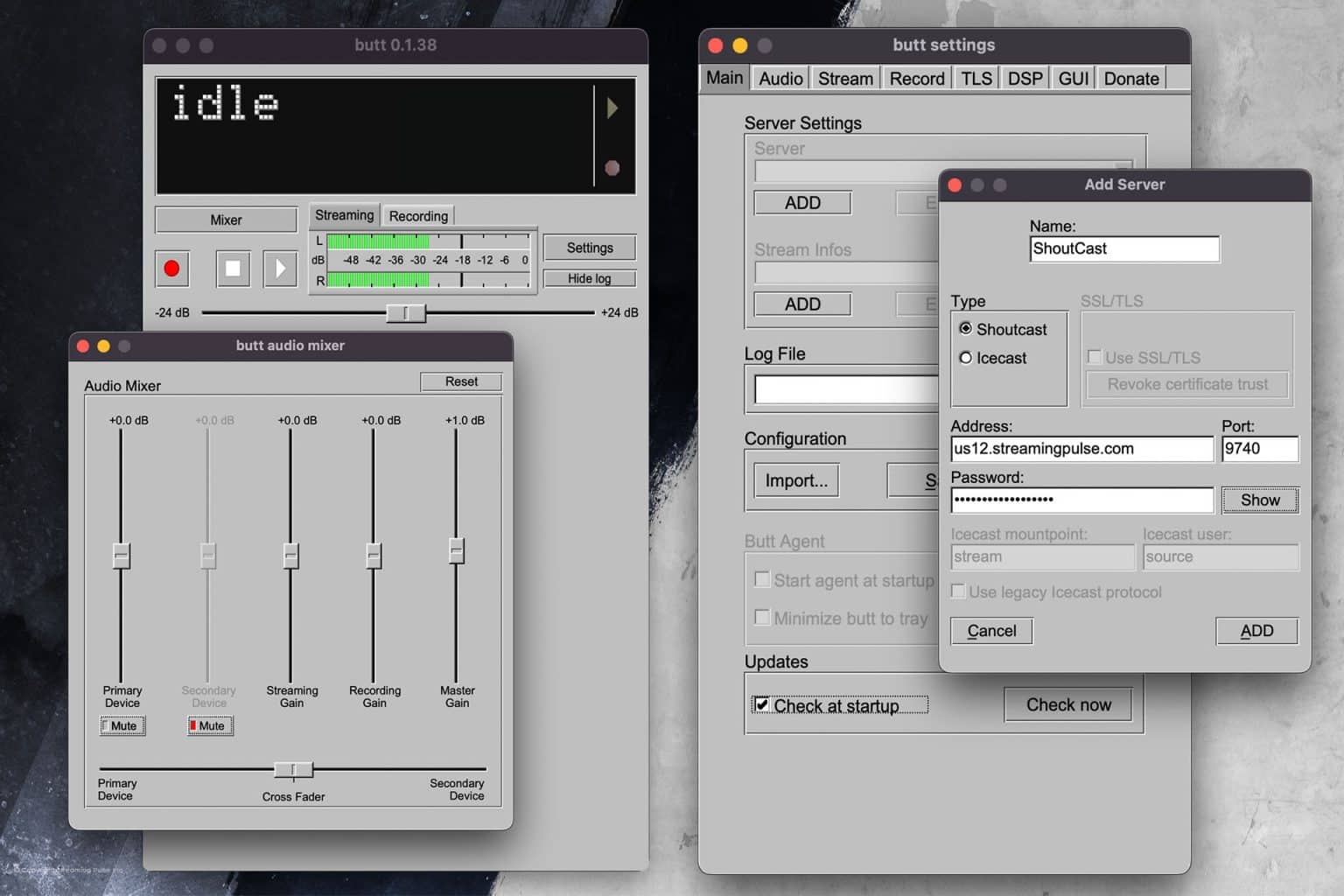The width and height of the screenshot is (1344, 896).
Task: Select the Shoutcast server type
Action: pos(965,329)
